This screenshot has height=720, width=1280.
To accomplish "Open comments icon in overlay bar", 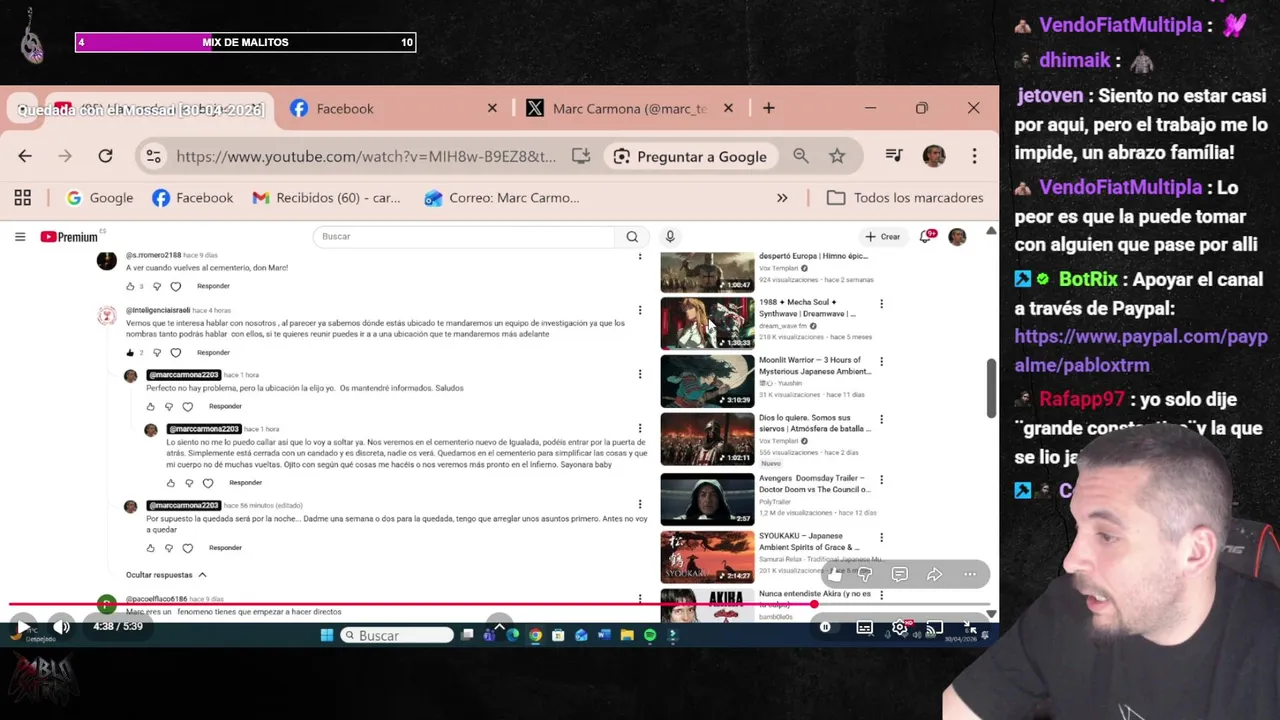I will pos(900,574).
